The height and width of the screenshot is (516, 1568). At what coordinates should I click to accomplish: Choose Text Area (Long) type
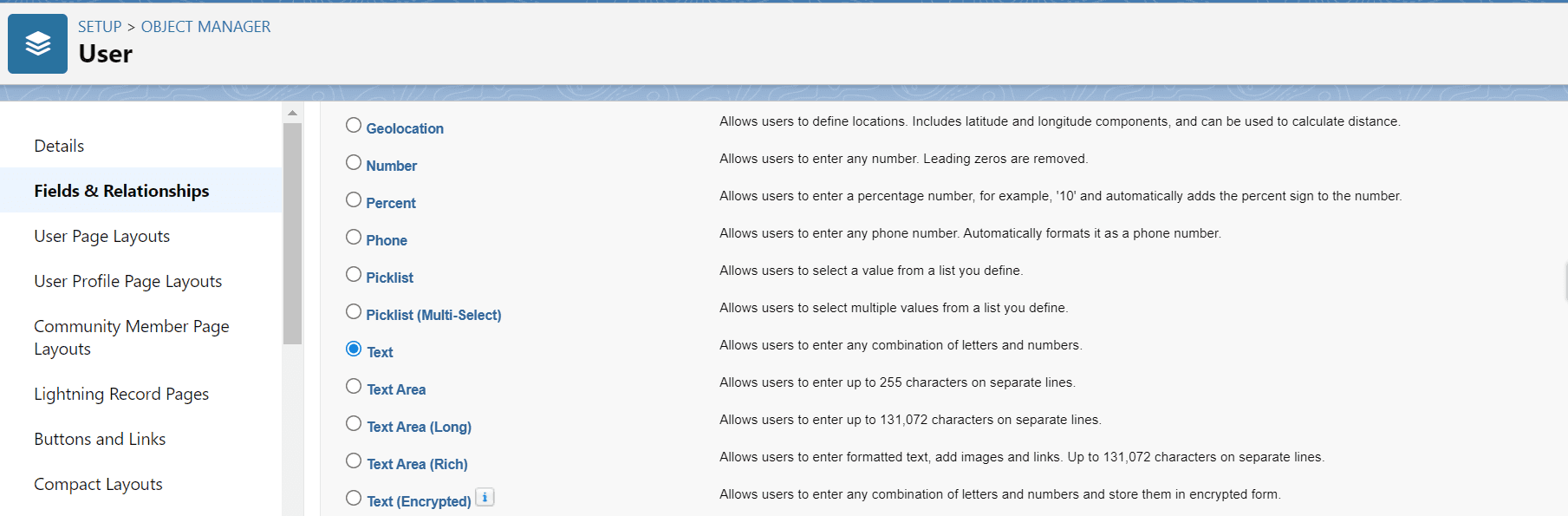(x=354, y=423)
